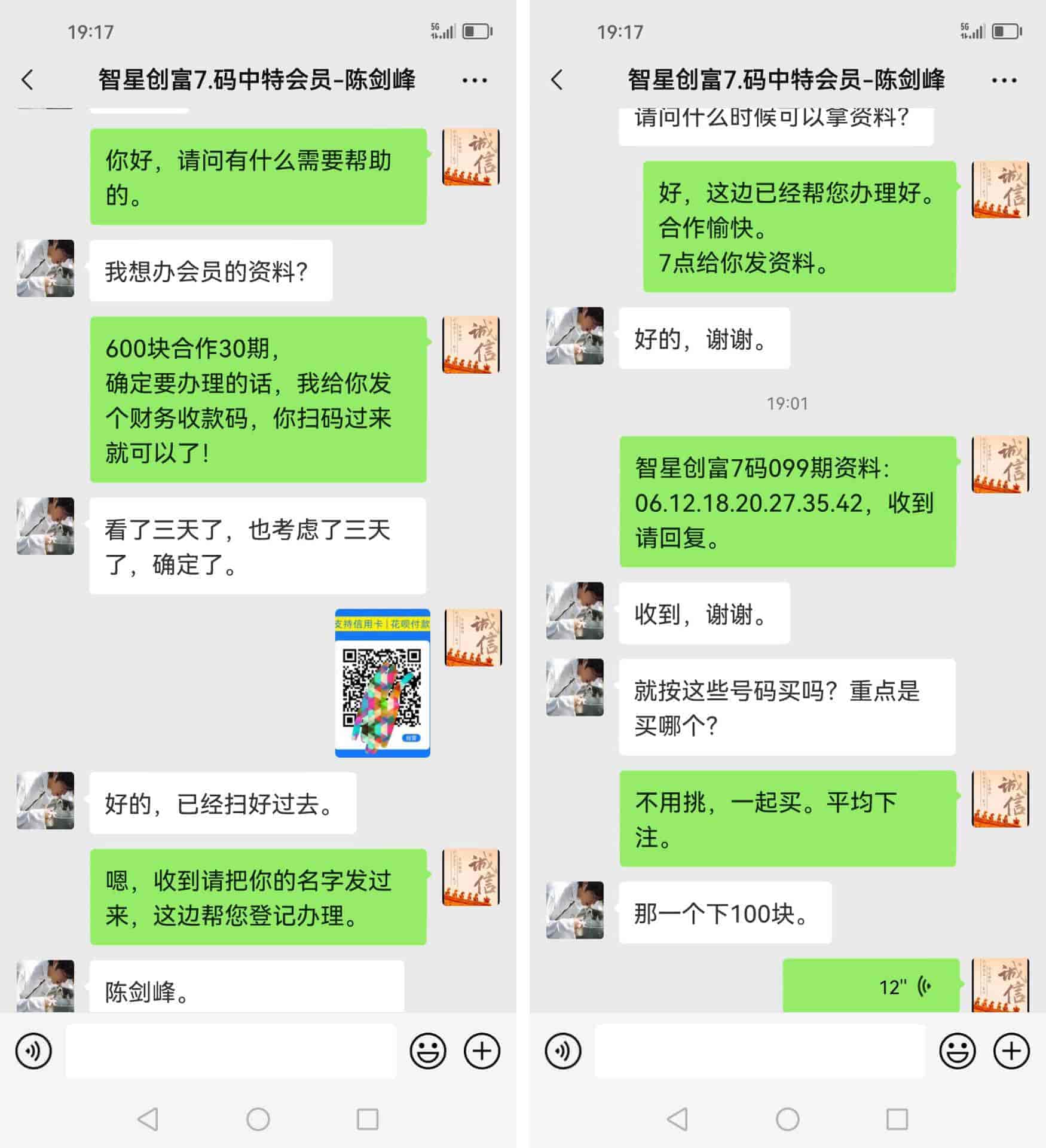Switch to voice input in left chat
This screenshot has width=1046, height=1148.
[33, 1051]
